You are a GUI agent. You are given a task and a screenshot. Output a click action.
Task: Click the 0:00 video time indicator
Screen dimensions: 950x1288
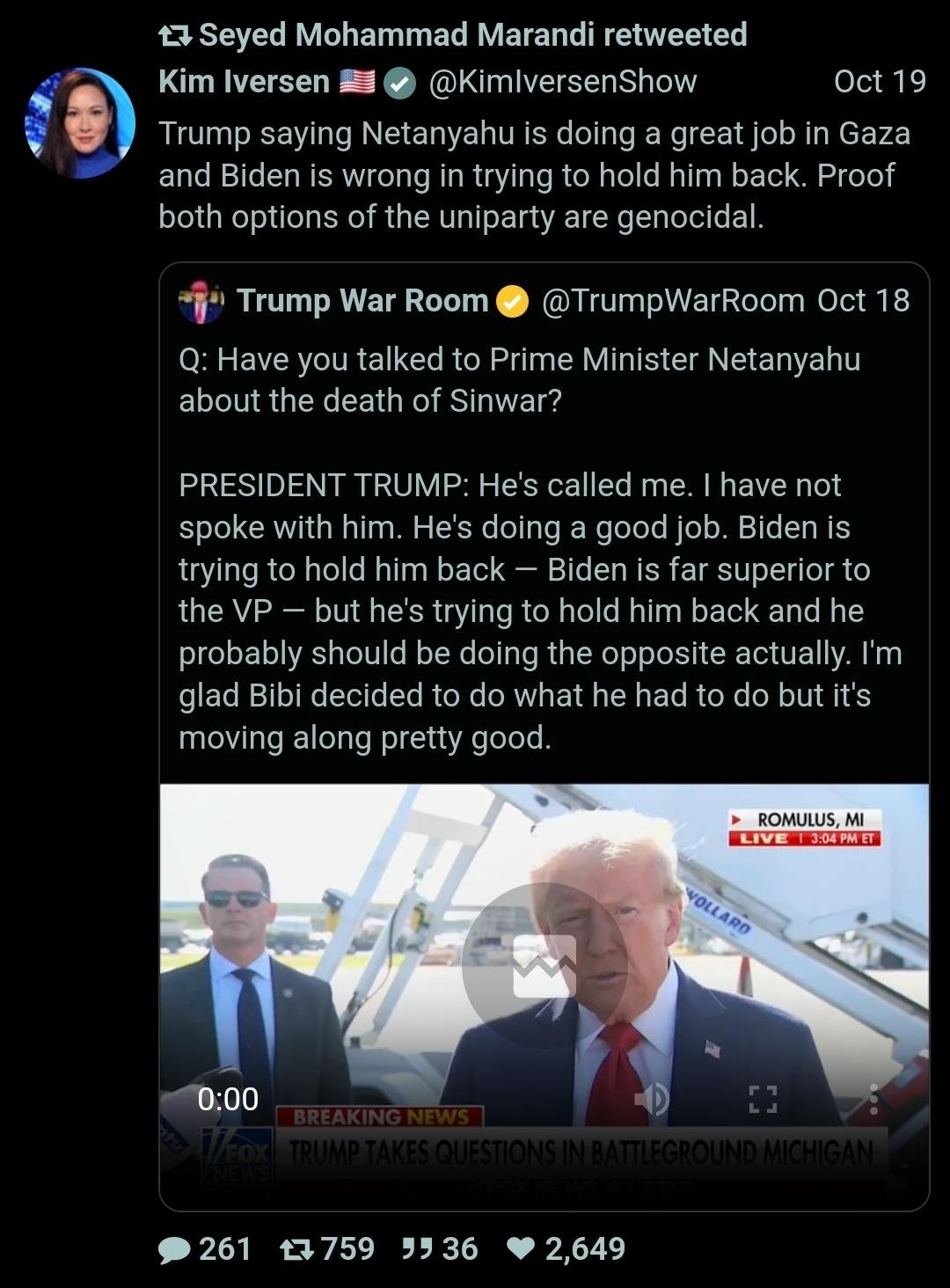[x=228, y=1099]
